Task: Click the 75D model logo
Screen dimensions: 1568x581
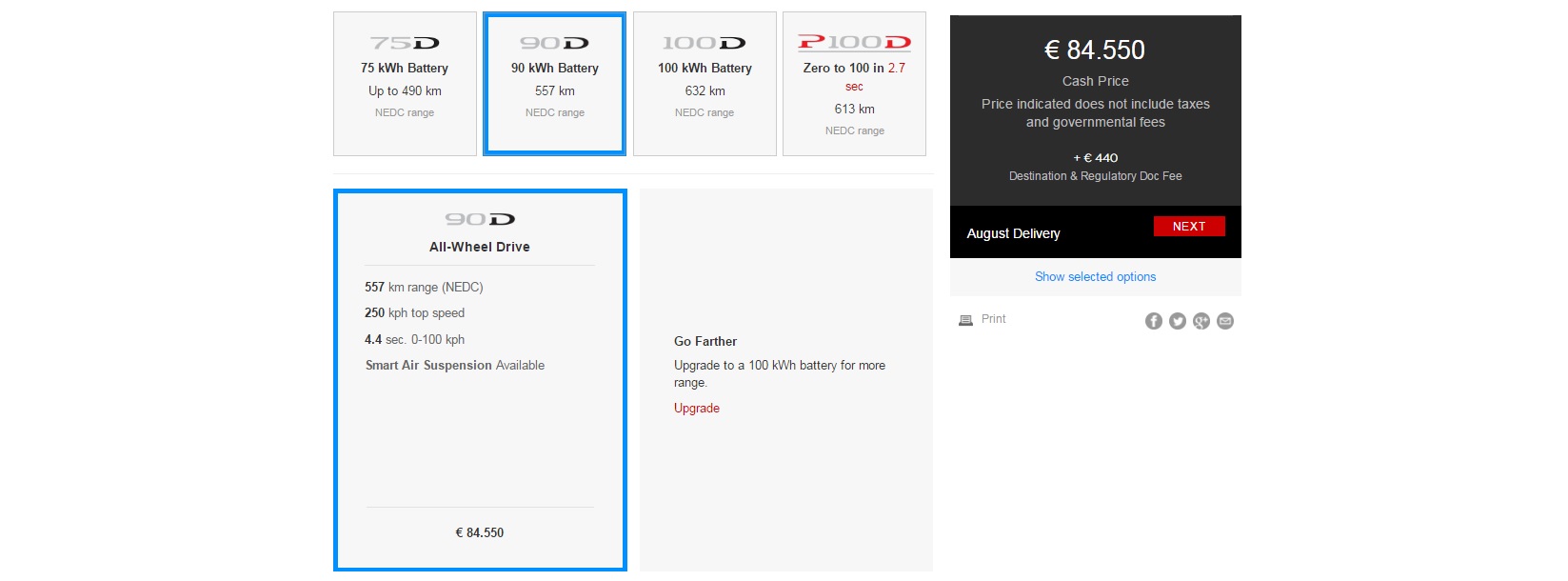Action: (x=405, y=43)
